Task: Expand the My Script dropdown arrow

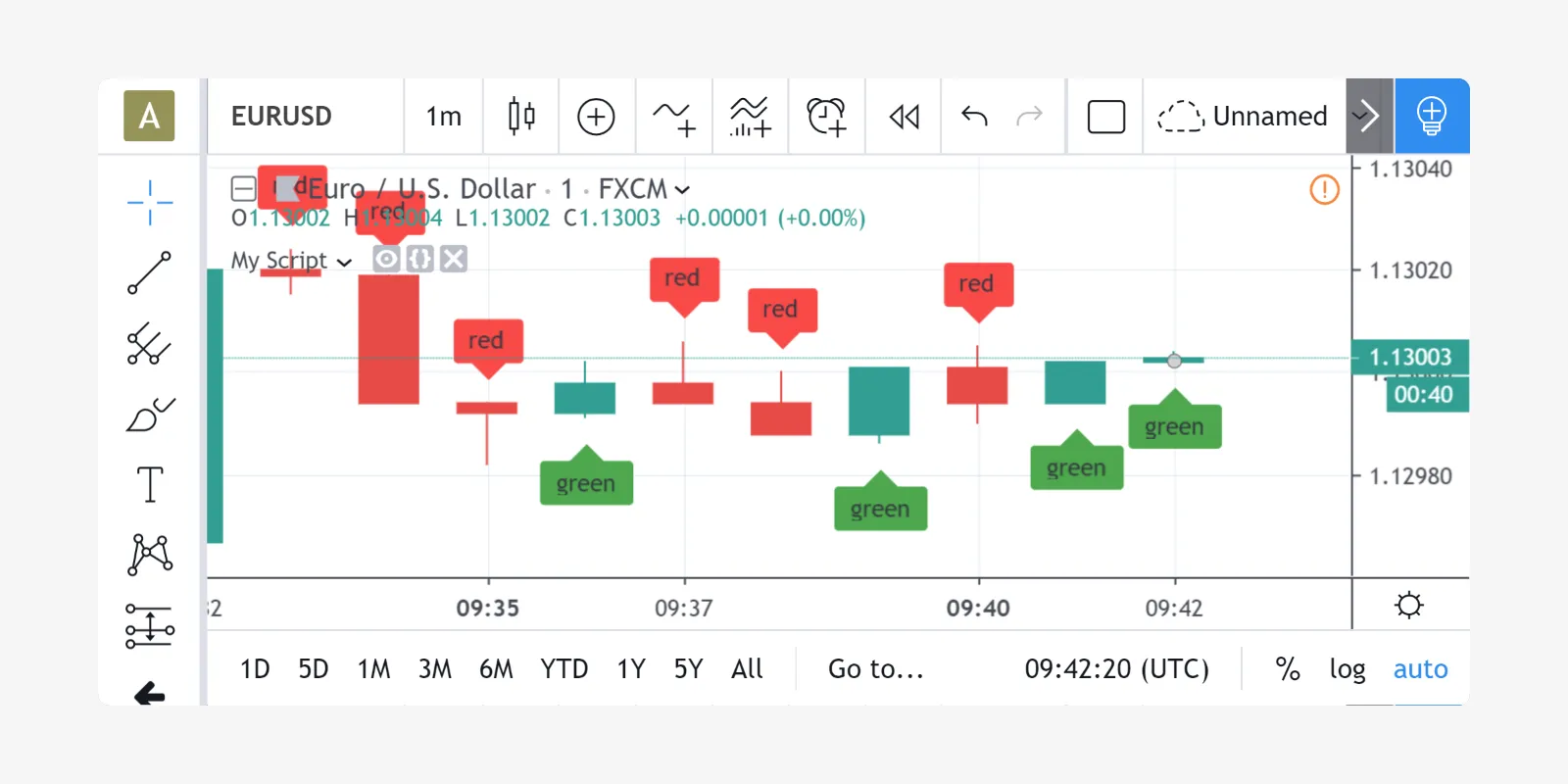Action: 344,262
